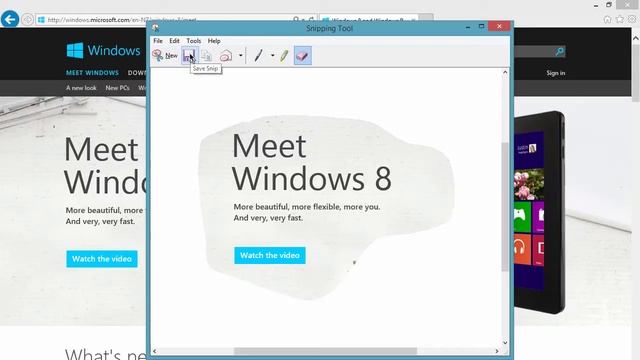Open the Edit menu
Image resolution: width=640 pixels, height=360 pixels.
[x=174, y=41]
